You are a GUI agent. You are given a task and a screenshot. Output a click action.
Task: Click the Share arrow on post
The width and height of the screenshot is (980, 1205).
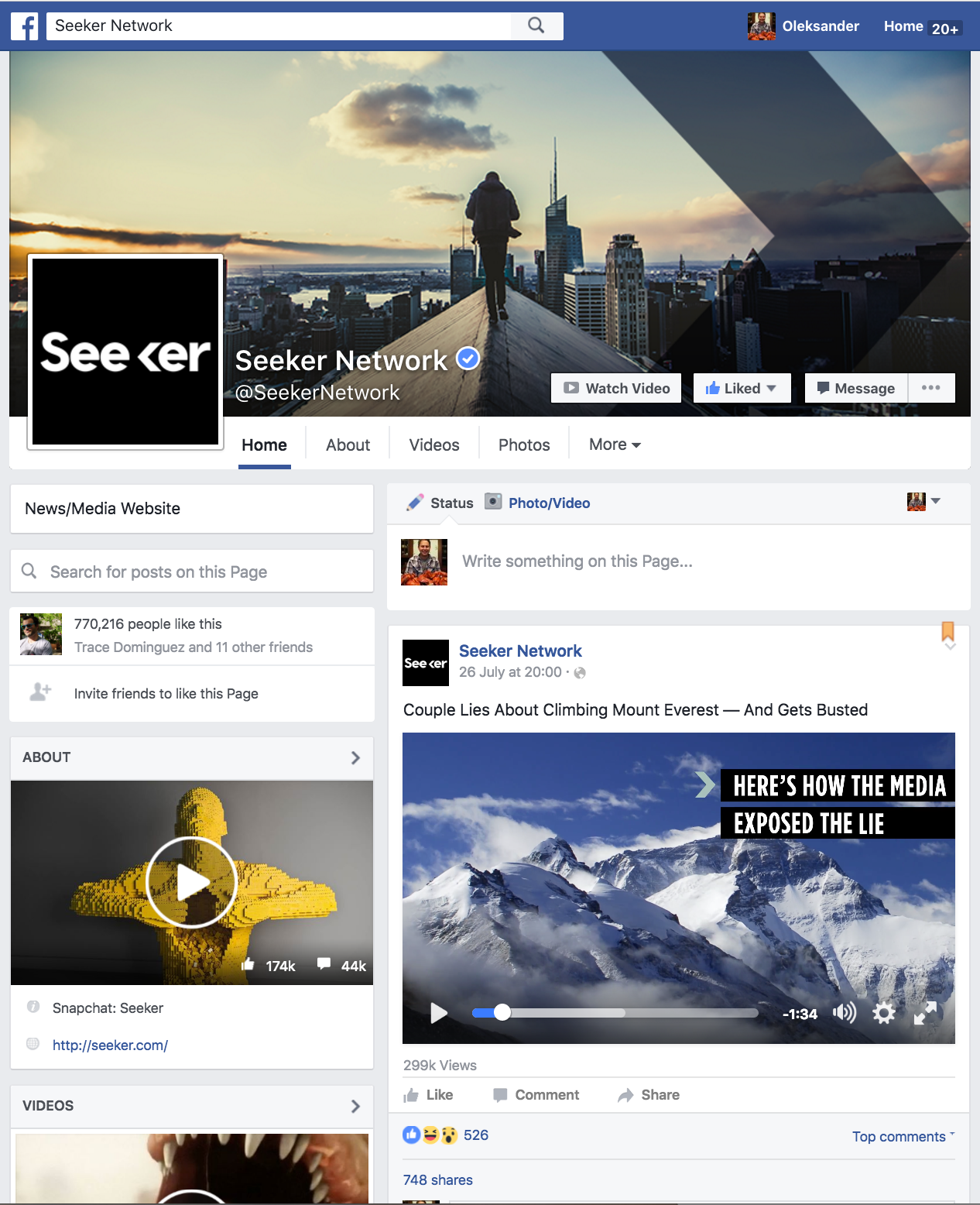pyautogui.click(x=649, y=1095)
